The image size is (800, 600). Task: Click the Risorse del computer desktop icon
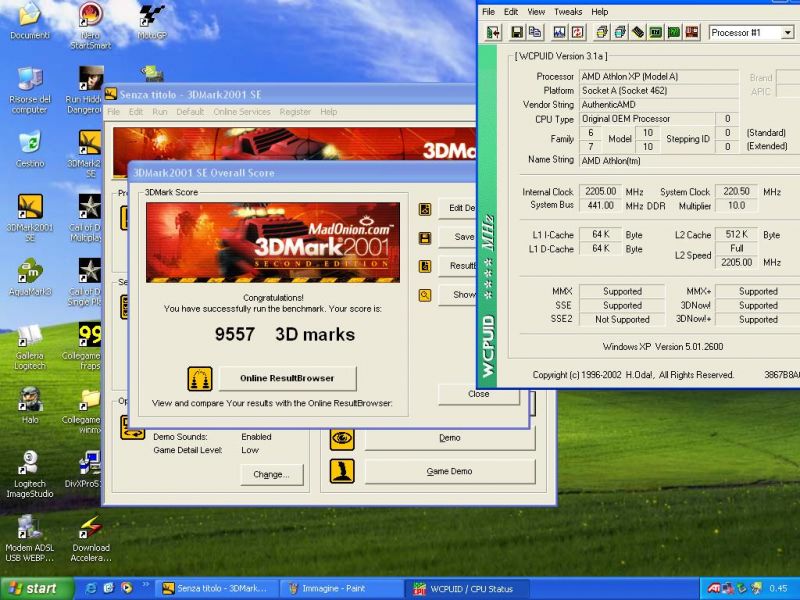(30, 91)
